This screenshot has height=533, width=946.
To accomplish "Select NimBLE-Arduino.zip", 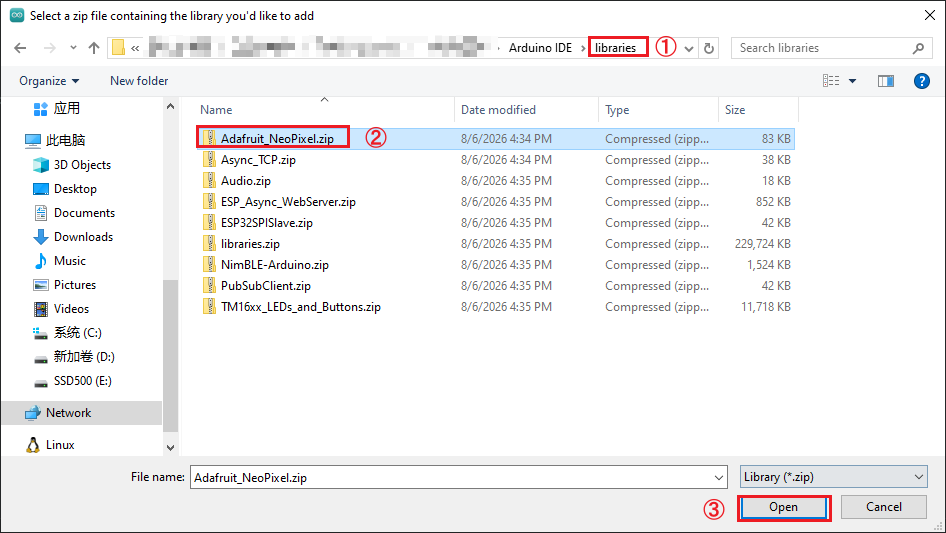I will pyautogui.click(x=275, y=265).
